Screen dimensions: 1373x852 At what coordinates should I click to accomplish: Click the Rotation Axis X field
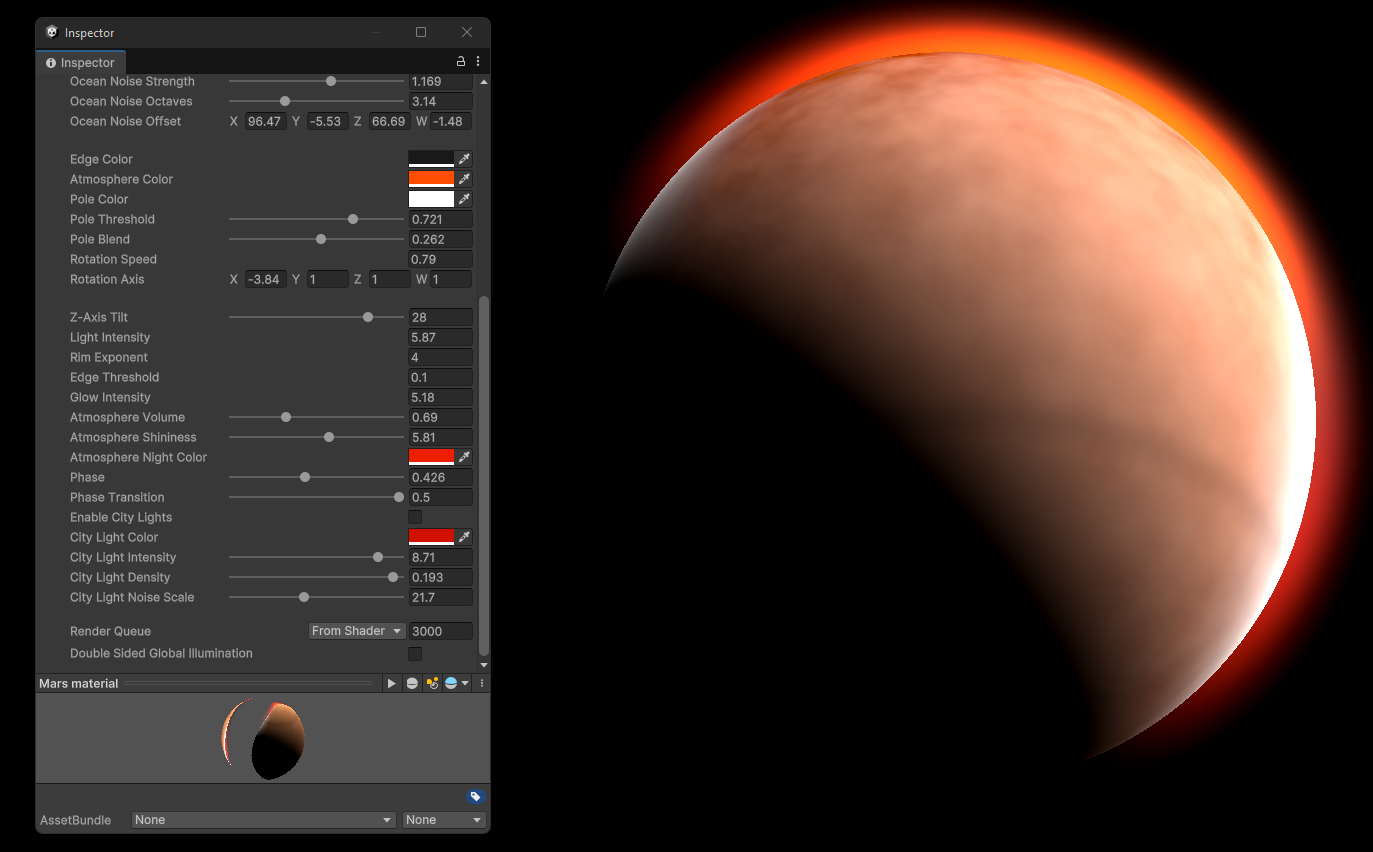pyautogui.click(x=266, y=279)
